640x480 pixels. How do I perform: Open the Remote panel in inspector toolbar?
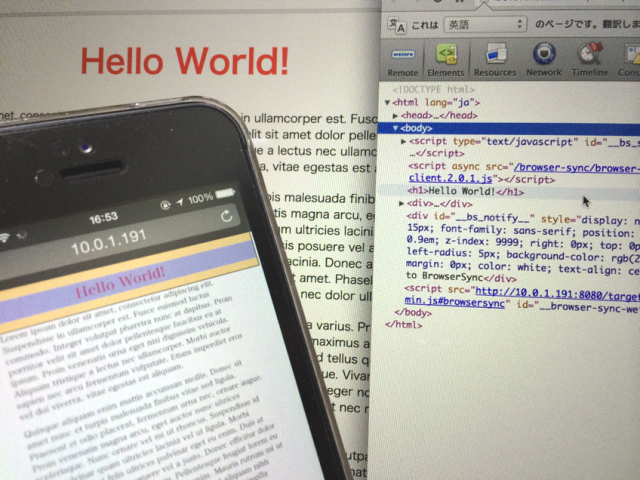point(403,57)
